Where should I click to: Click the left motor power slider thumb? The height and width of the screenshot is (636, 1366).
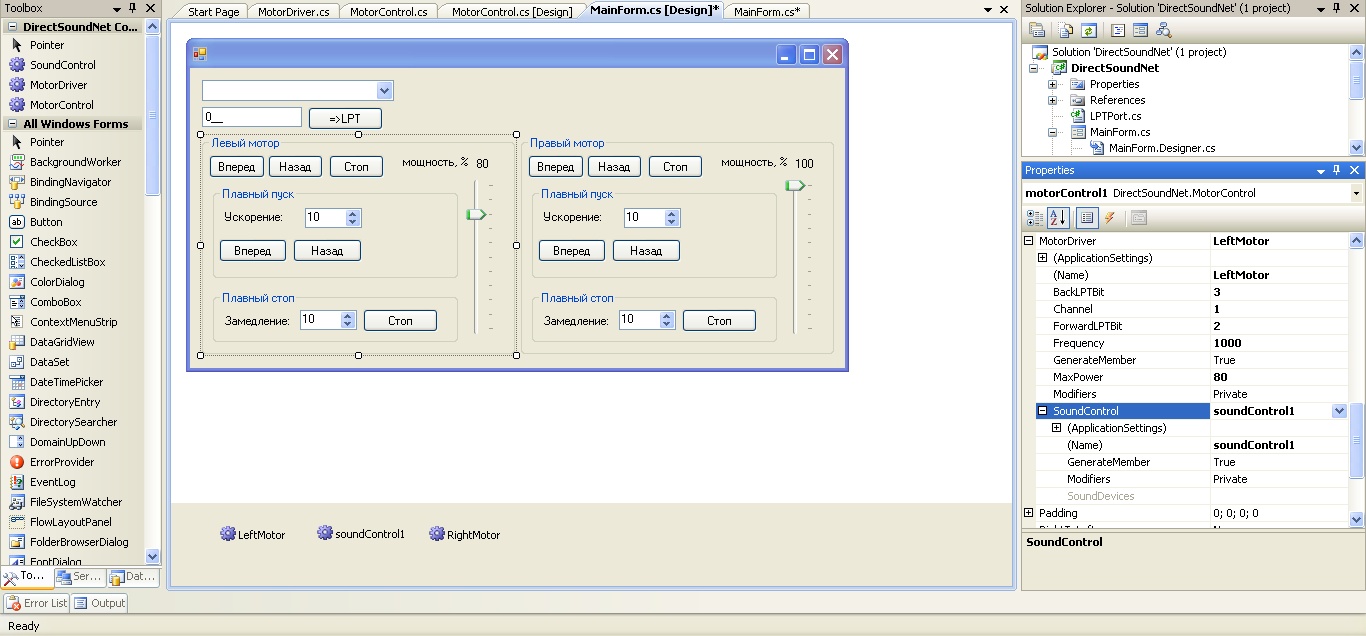pyautogui.click(x=476, y=214)
